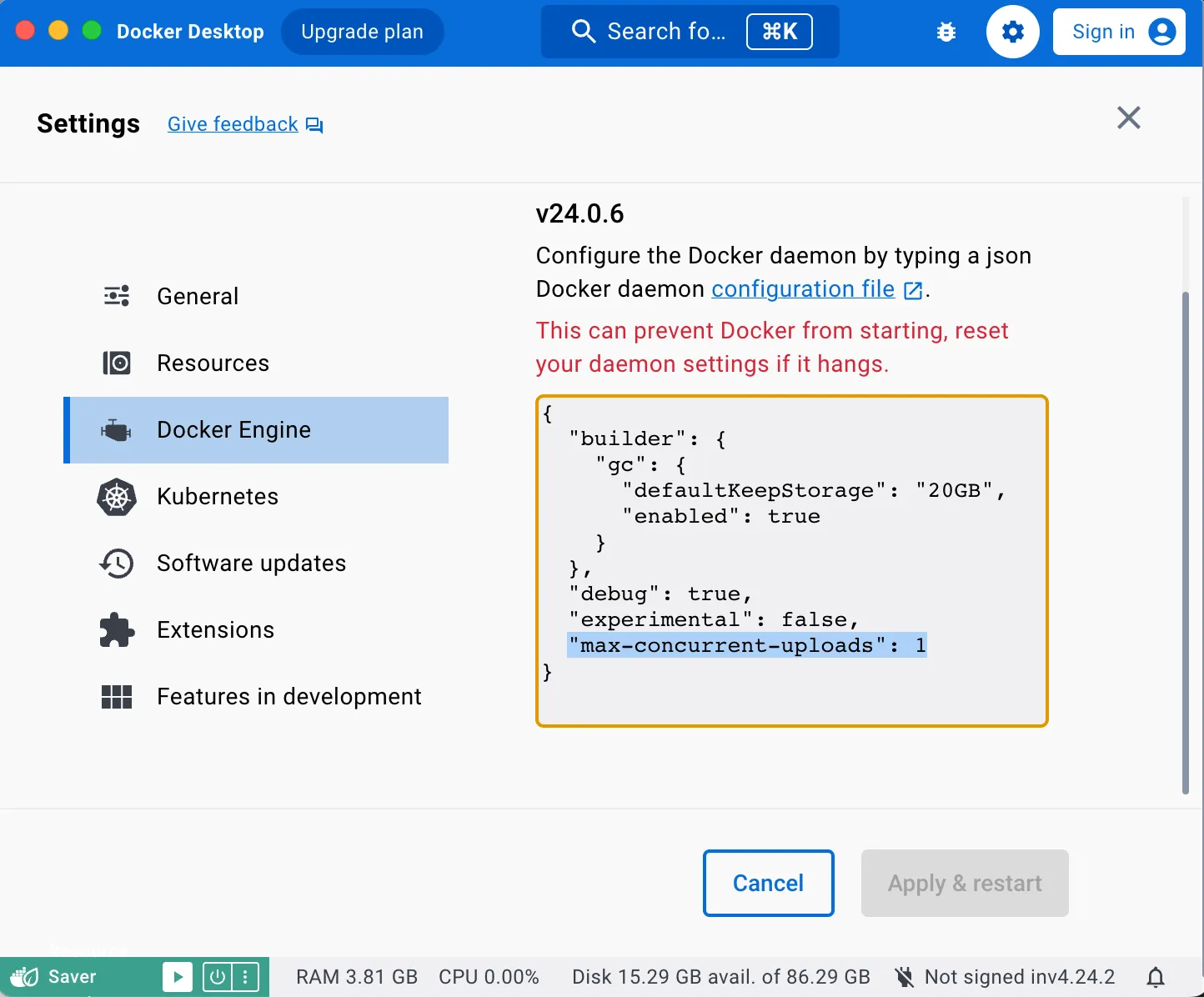Click the Upgrade plan button
This screenshot has width=1204, height=997.
click(363, 32)
